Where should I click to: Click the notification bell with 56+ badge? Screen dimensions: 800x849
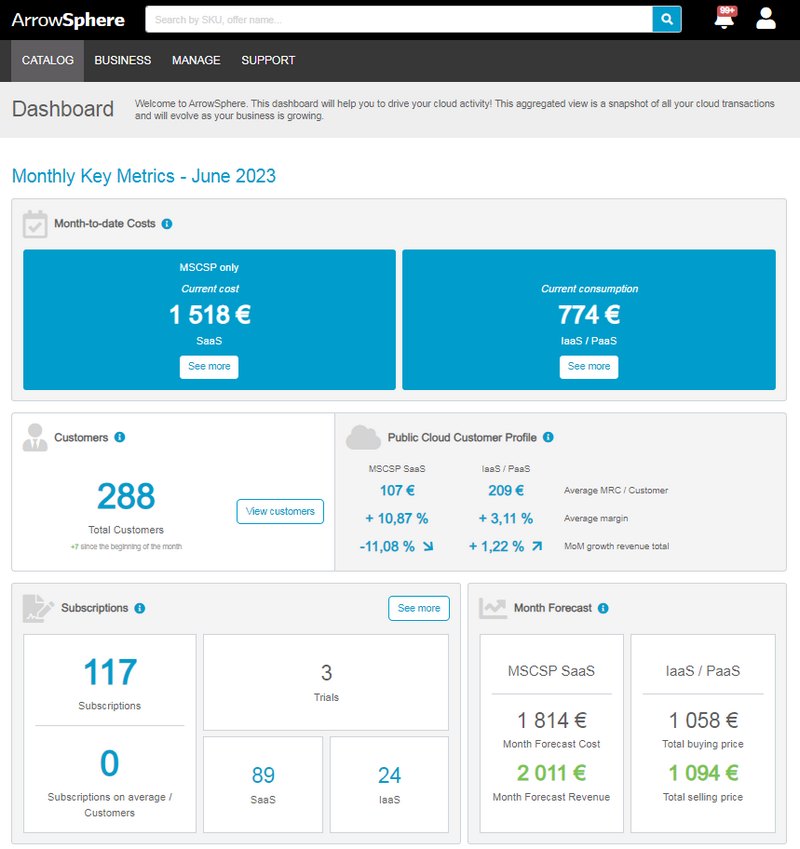click(723, 18)
